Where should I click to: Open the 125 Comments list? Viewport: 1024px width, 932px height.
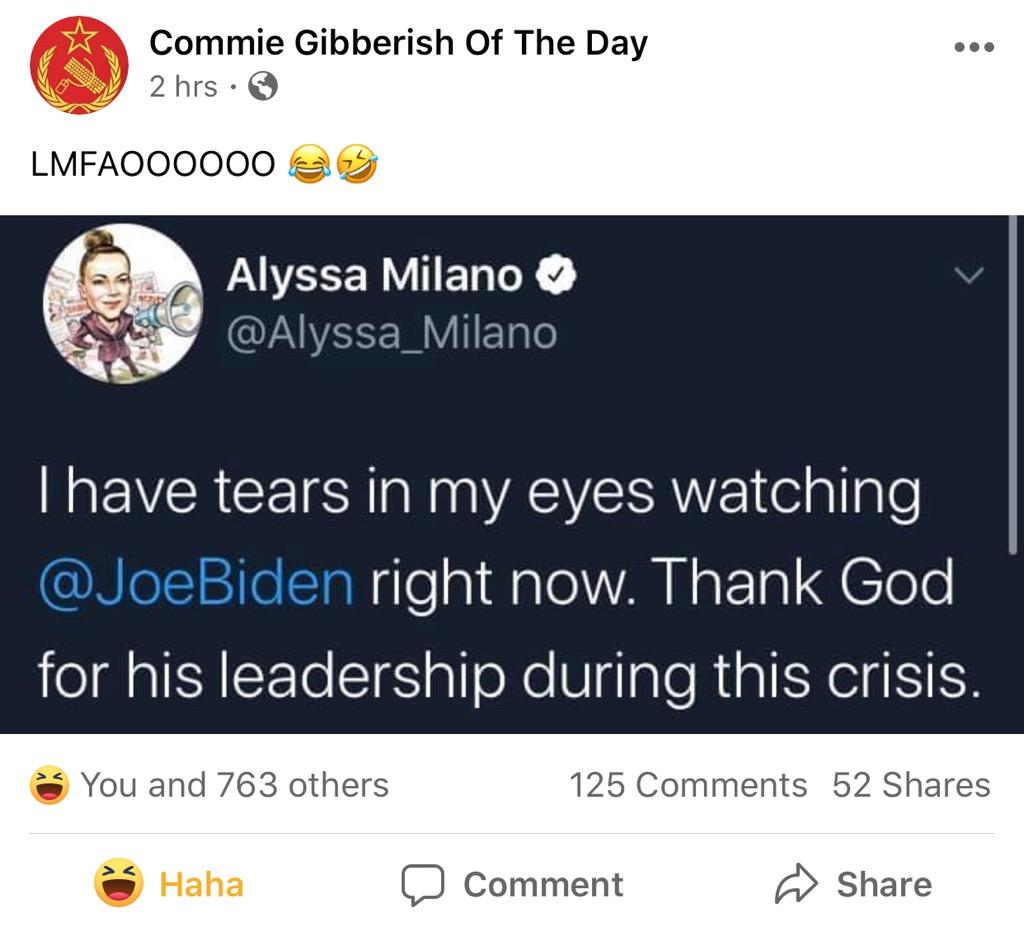pyautogui.click(x=688, y=785)
